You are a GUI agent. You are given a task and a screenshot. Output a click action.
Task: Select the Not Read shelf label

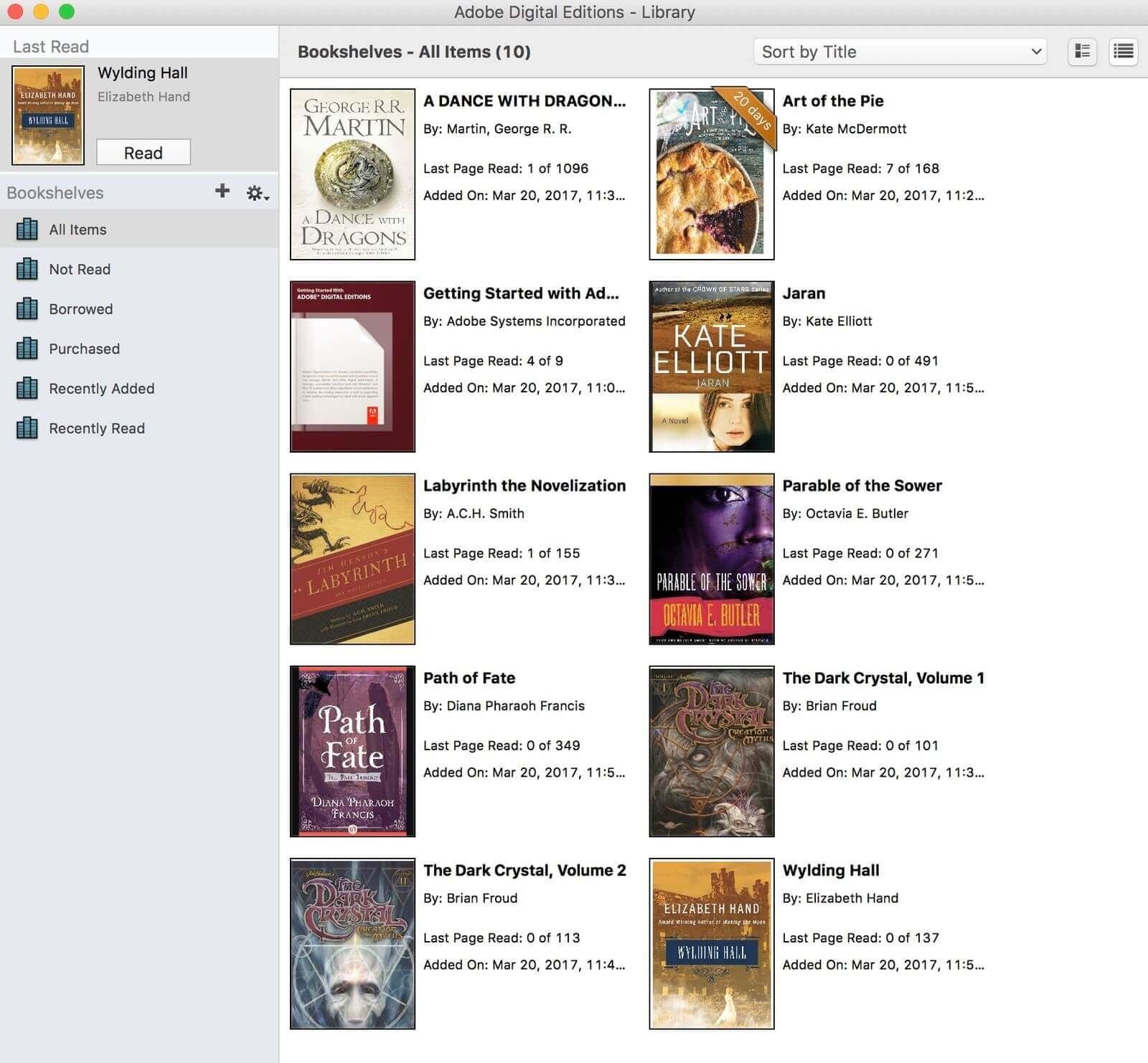(x=80, y=269)
